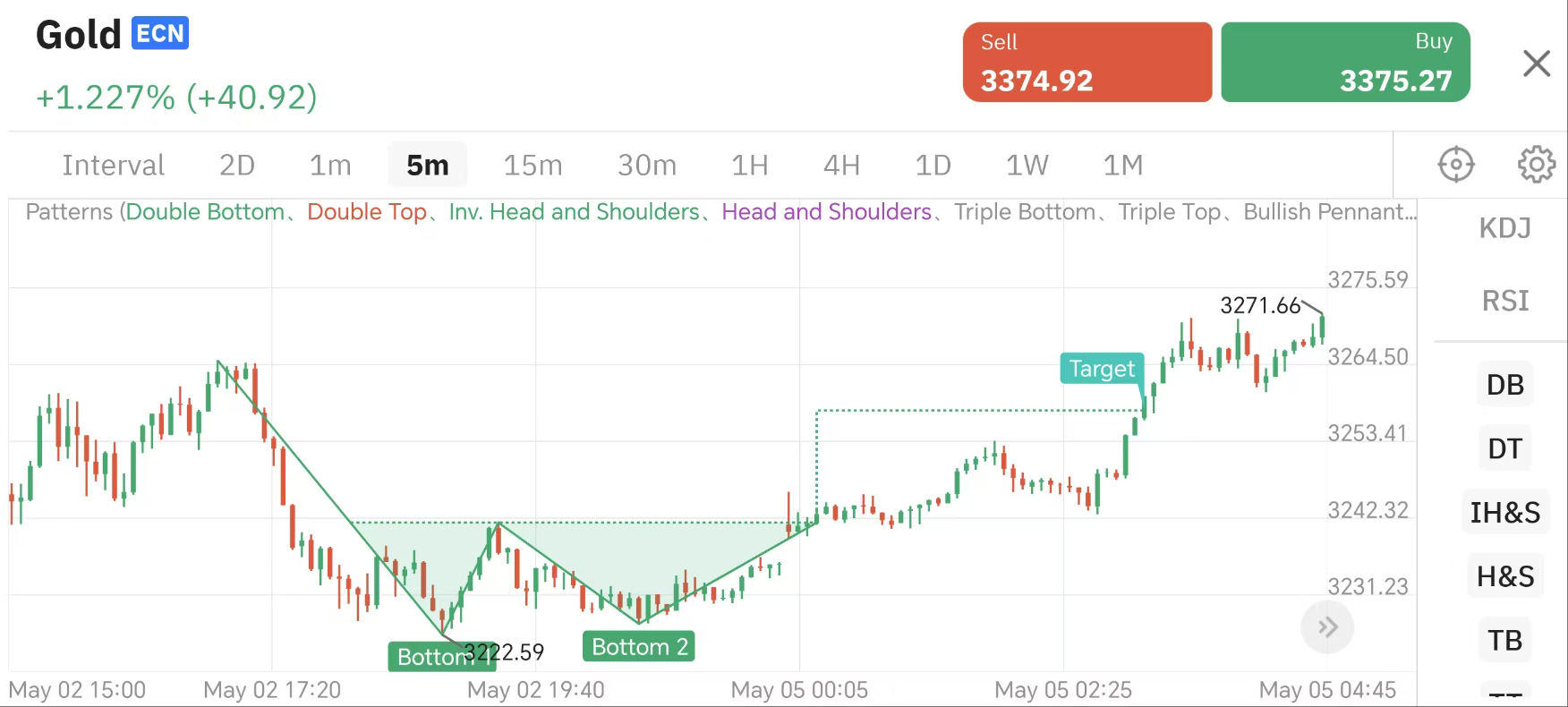Enable the IH&S pattern indicator
Screen dimensions: 1568x707
point(1504,513)
